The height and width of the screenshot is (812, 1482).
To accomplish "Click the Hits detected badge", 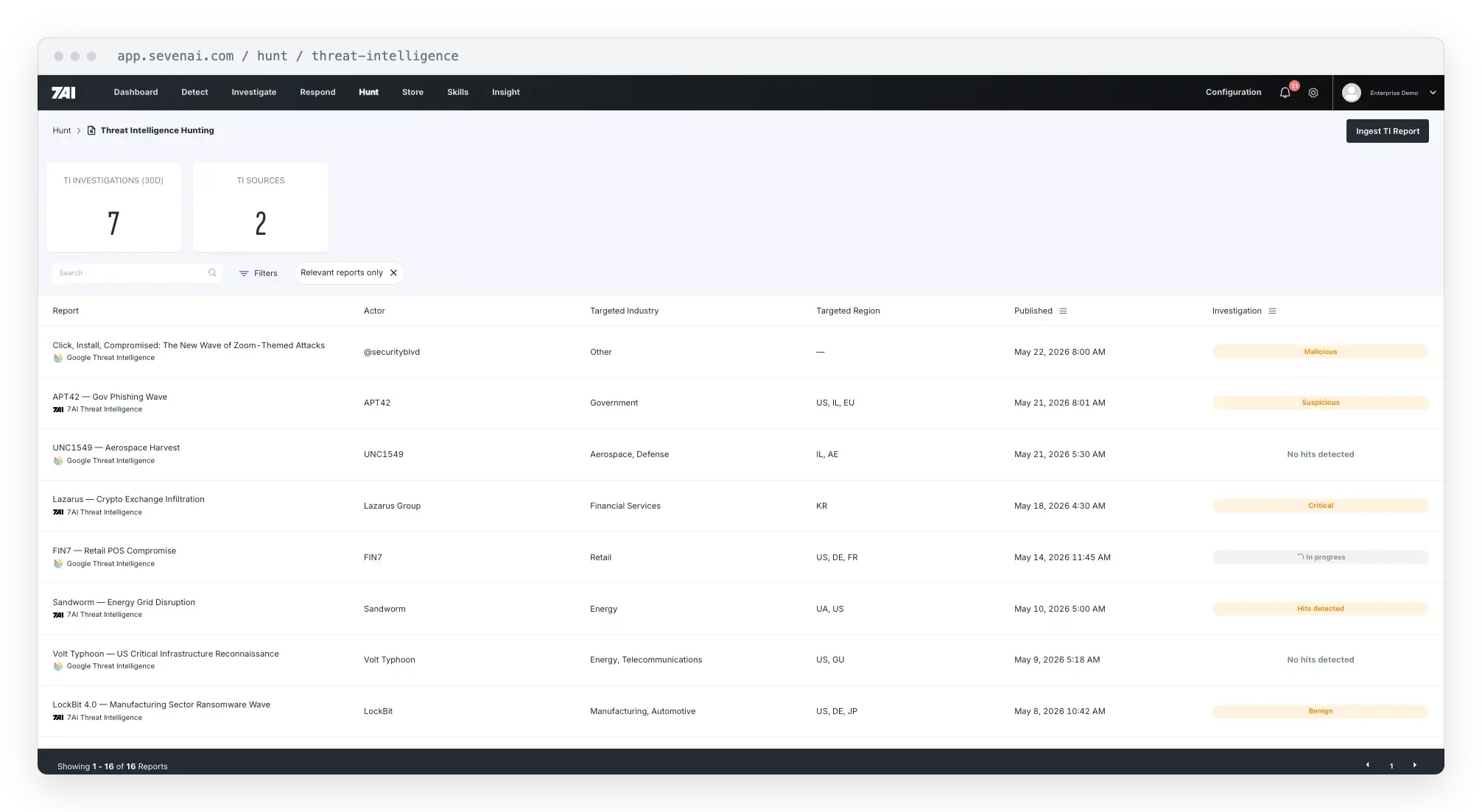I will pyautogui.click(x=1320, y=609).
